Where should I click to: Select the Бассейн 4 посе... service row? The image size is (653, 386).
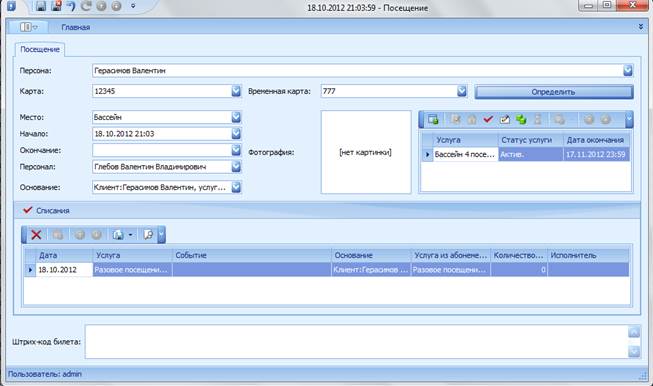click(526, 154)
